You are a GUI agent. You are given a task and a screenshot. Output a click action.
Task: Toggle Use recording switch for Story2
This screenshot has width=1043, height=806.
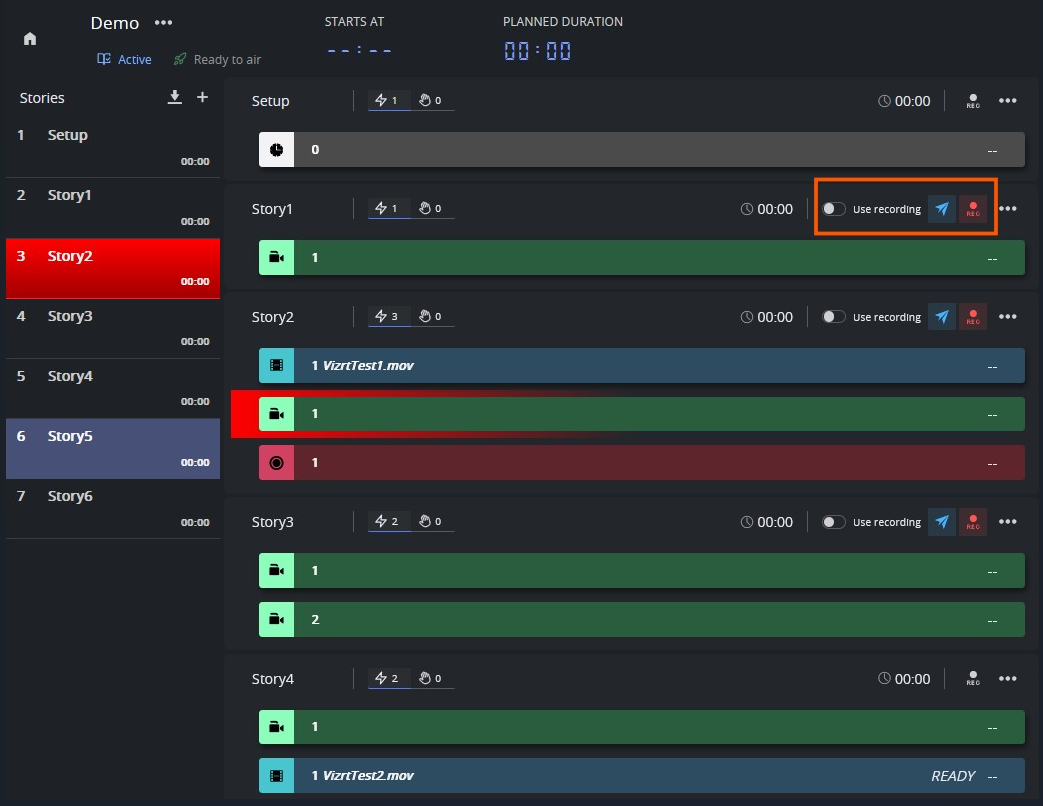pyautogui.click(x=834, y=317)
